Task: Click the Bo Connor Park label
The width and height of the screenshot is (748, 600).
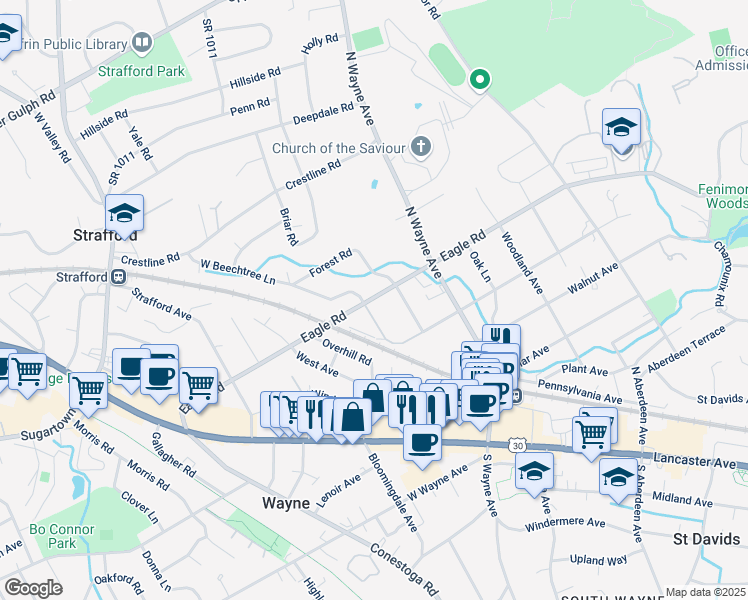Action: 62,536
